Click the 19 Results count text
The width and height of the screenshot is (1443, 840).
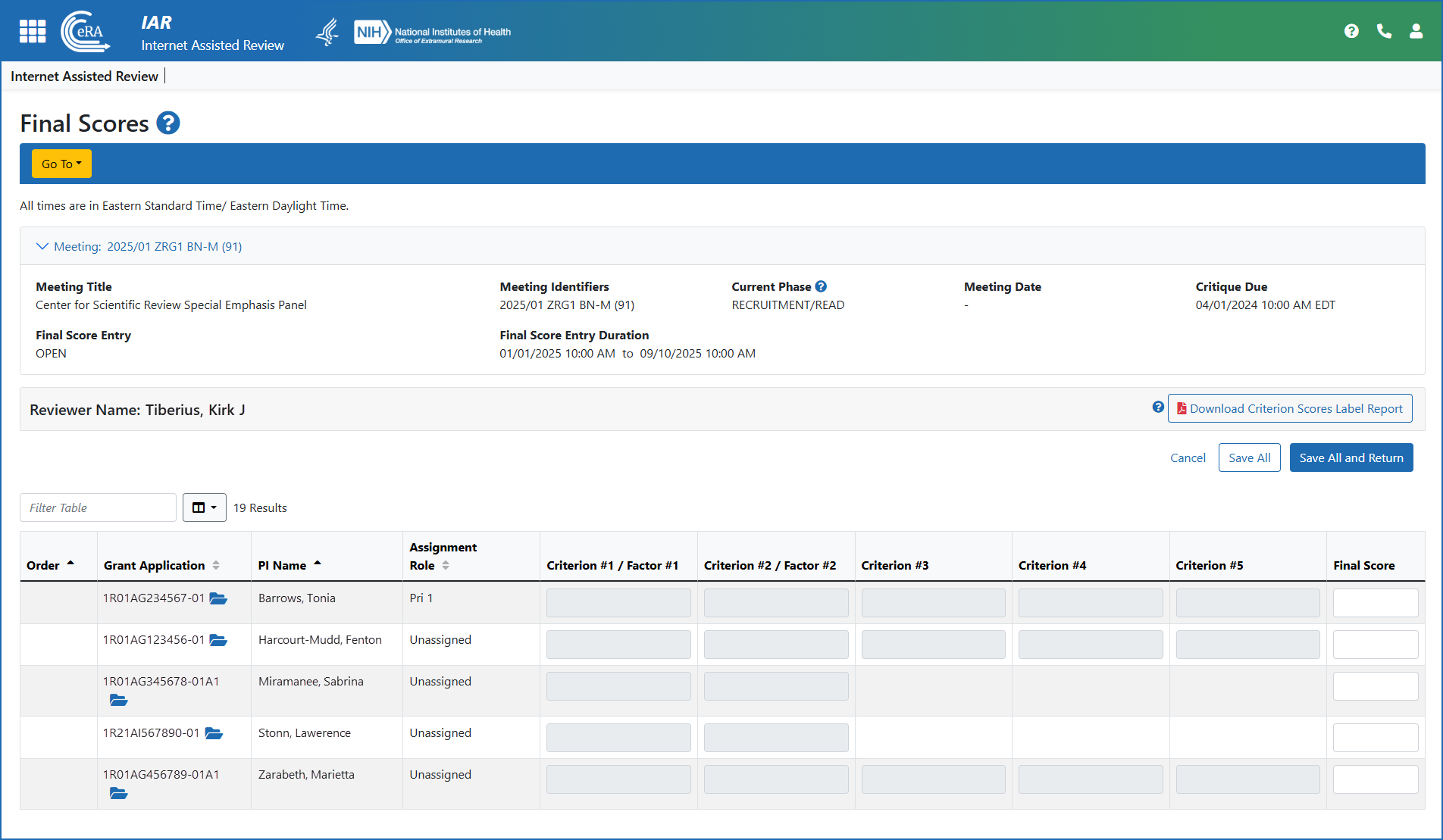point(260,508)
